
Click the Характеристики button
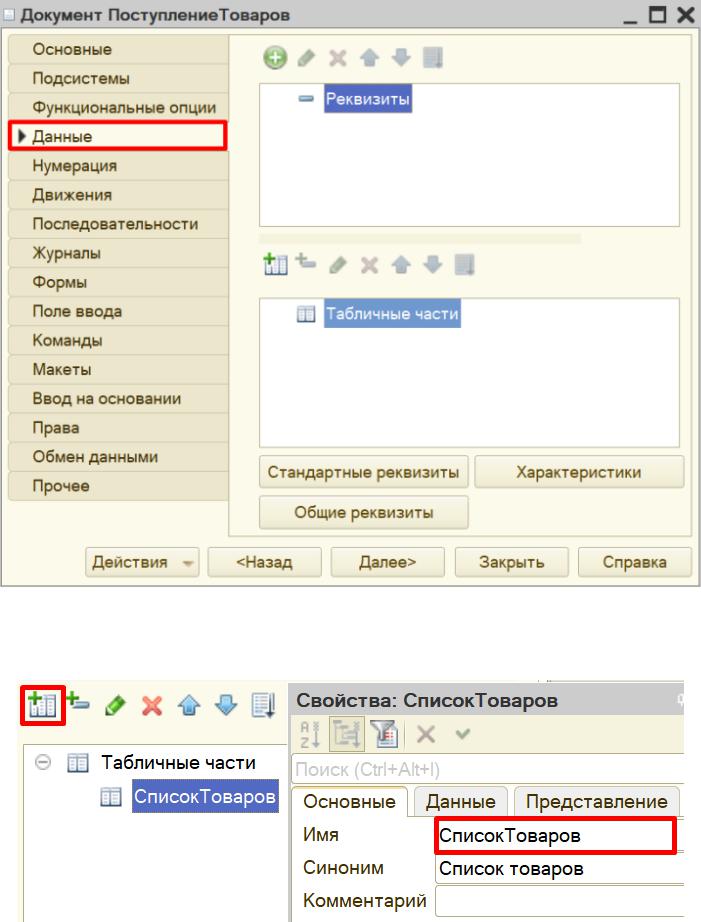coord(579,472)
